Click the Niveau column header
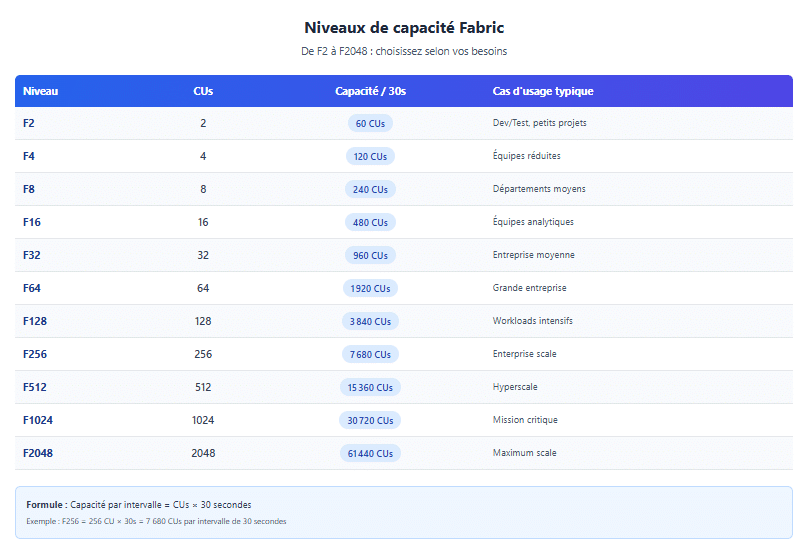Image resolution: width=805 pixels, height=550 pixels. (x=40, y=91)
